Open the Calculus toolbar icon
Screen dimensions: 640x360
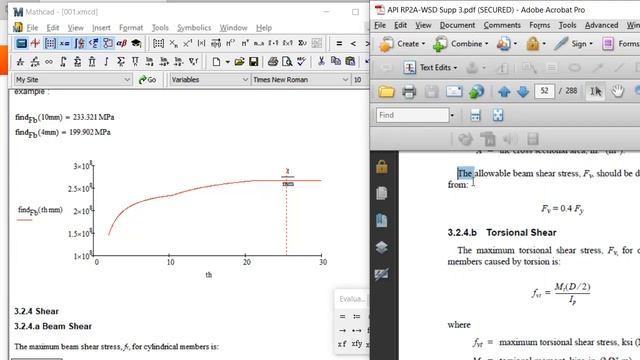pos(80,43)
